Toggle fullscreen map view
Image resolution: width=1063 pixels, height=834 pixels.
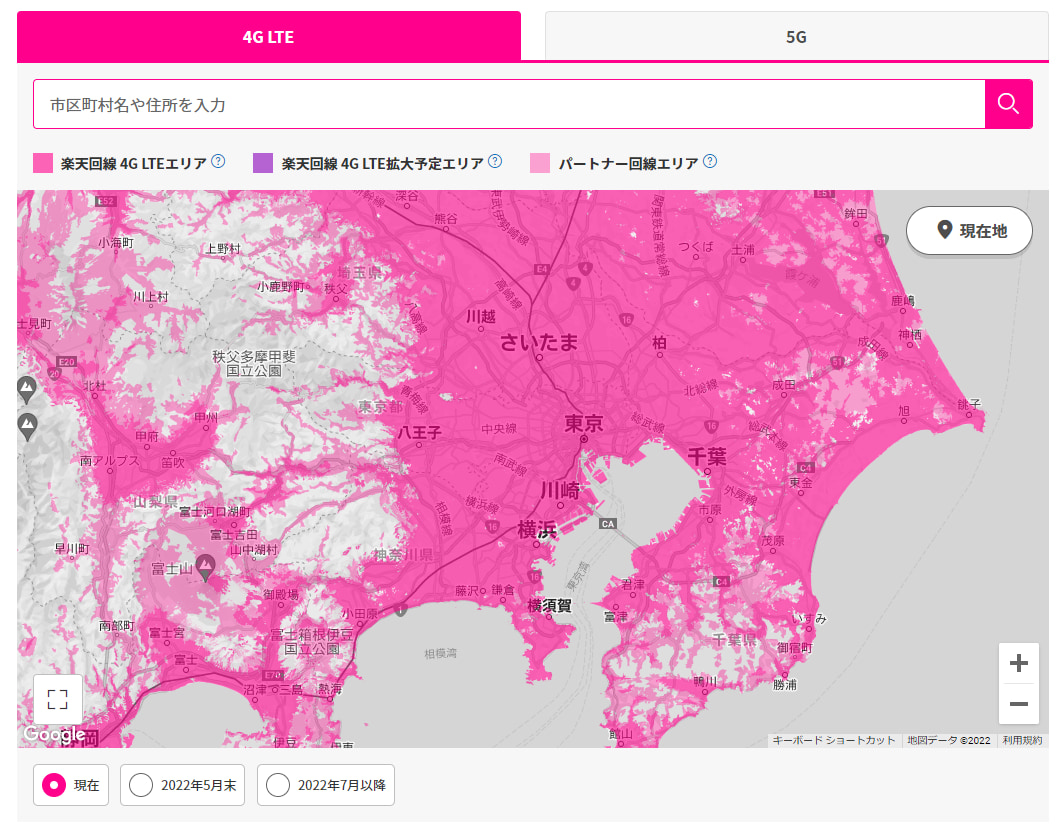58,699
